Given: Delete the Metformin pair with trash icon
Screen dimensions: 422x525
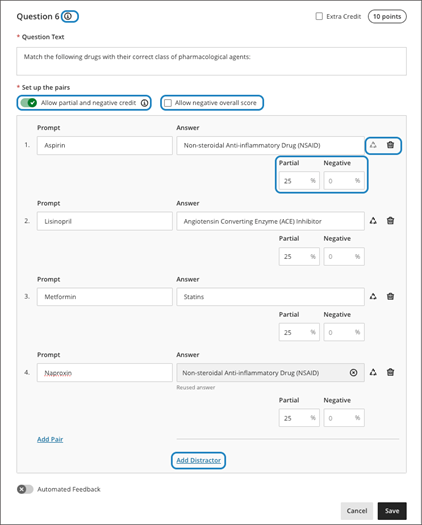Looking at the screenshot, I should 390,296.
